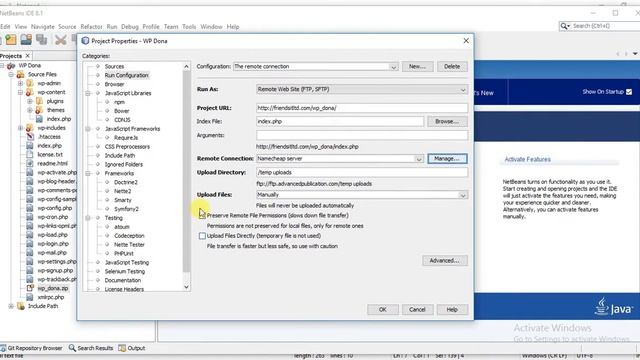640x360 pixels.
Task: Click the wp-config.php file icon
Action: 30,208
